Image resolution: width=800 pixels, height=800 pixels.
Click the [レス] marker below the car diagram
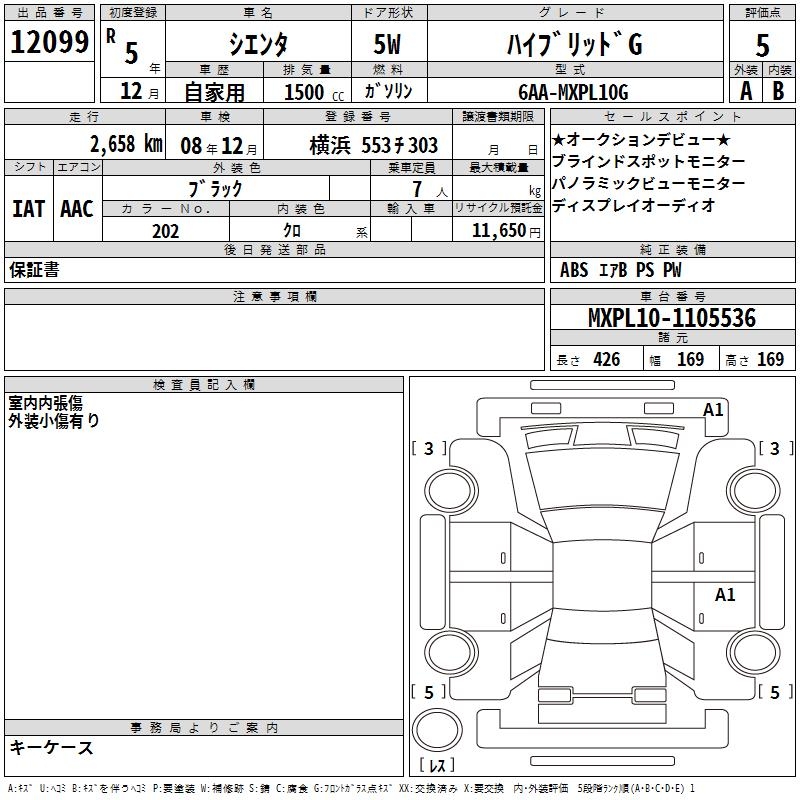(438, 767)
